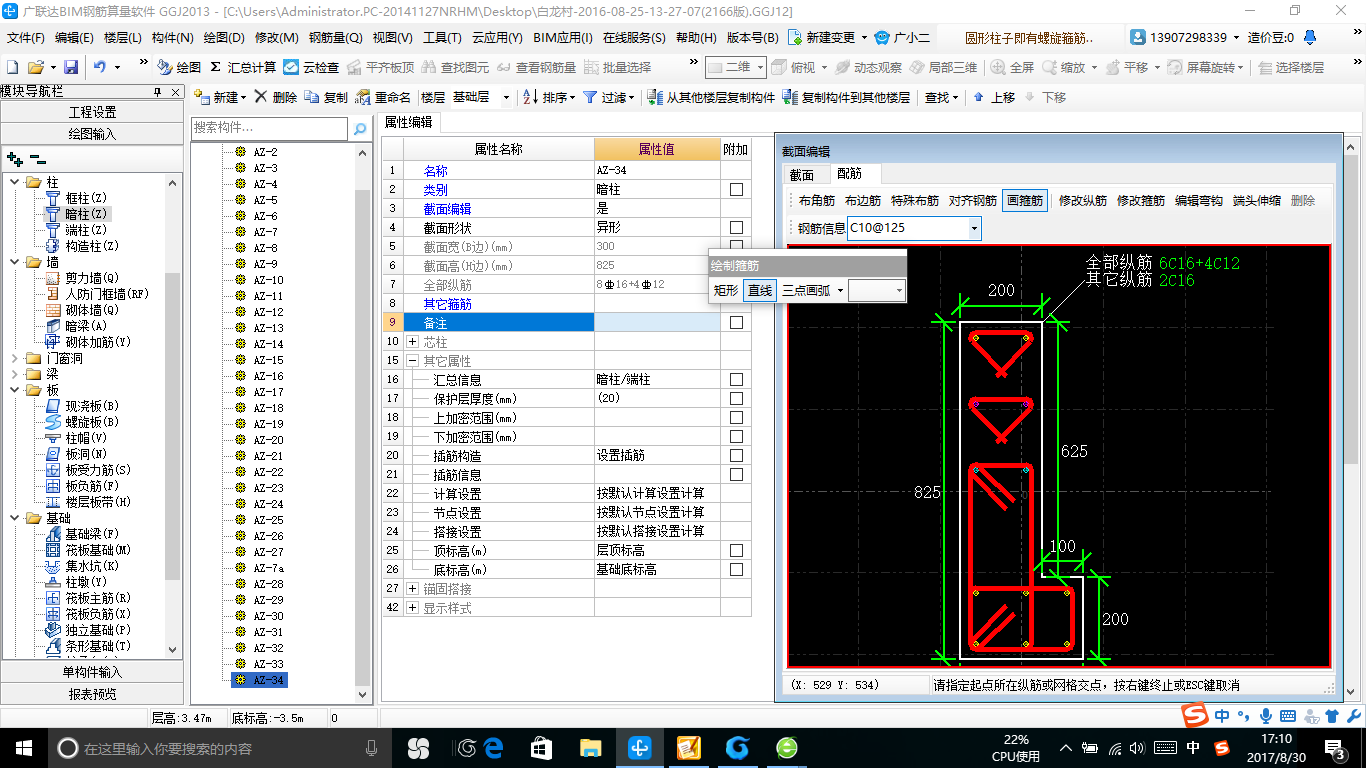The image size is (1366, 768).
Task: Switch to 截面 tab
Action: tap(802, 174)
